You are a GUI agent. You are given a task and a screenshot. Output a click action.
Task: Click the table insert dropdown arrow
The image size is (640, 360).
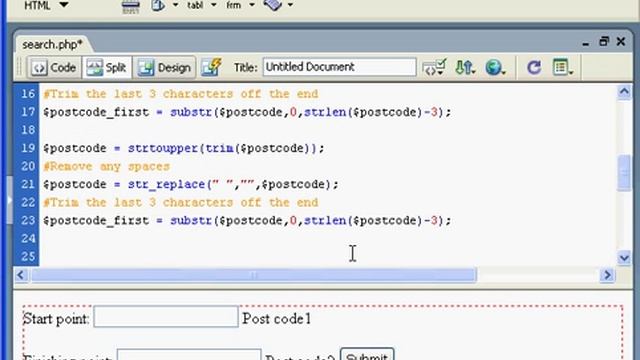213,5
